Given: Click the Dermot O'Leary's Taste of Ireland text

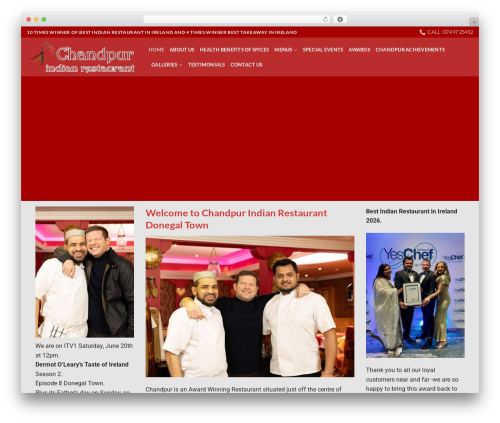Looking at the screenshot, I should [82, 364].
